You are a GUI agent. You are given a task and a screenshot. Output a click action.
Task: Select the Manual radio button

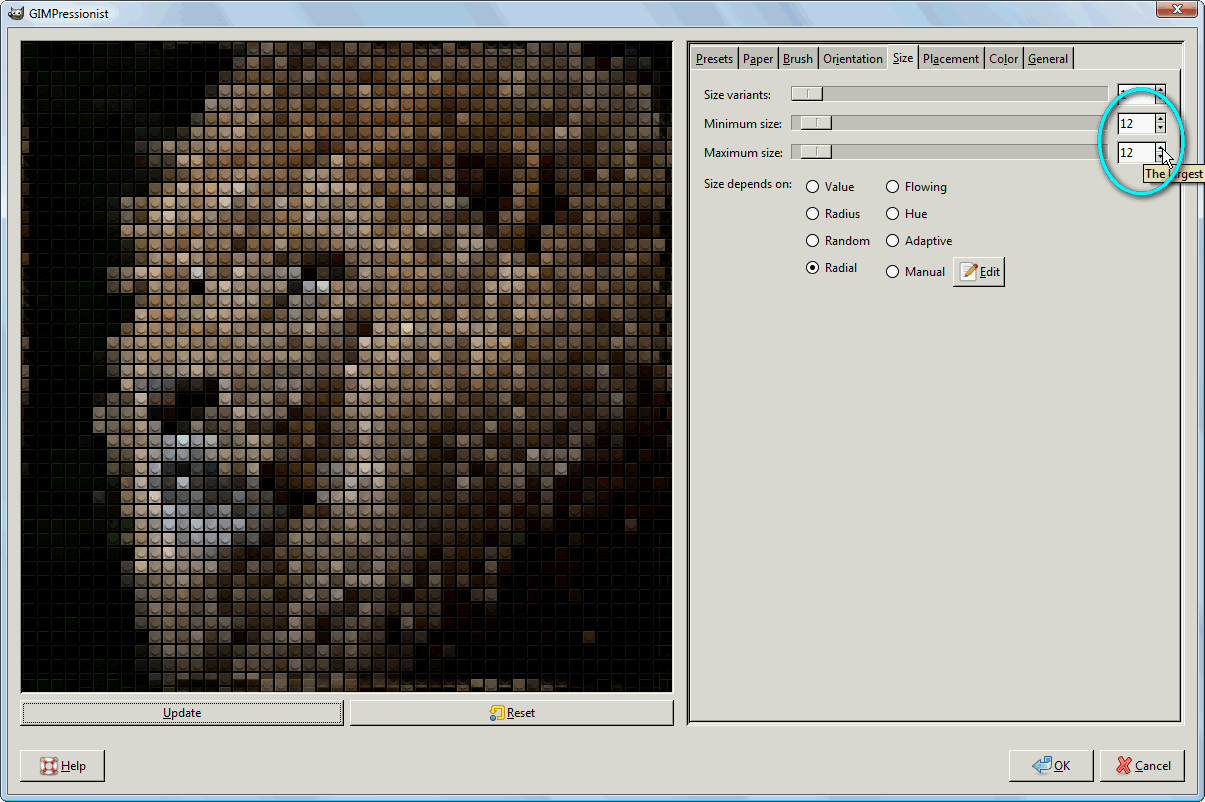915,272
